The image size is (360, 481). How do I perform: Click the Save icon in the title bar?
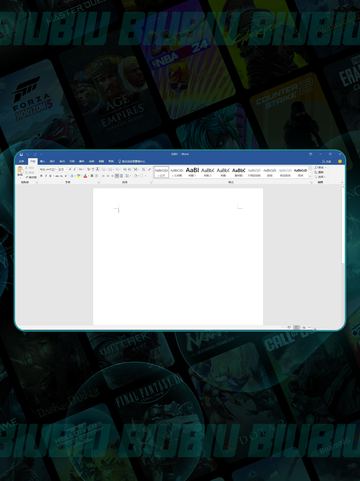coord(21,154)
